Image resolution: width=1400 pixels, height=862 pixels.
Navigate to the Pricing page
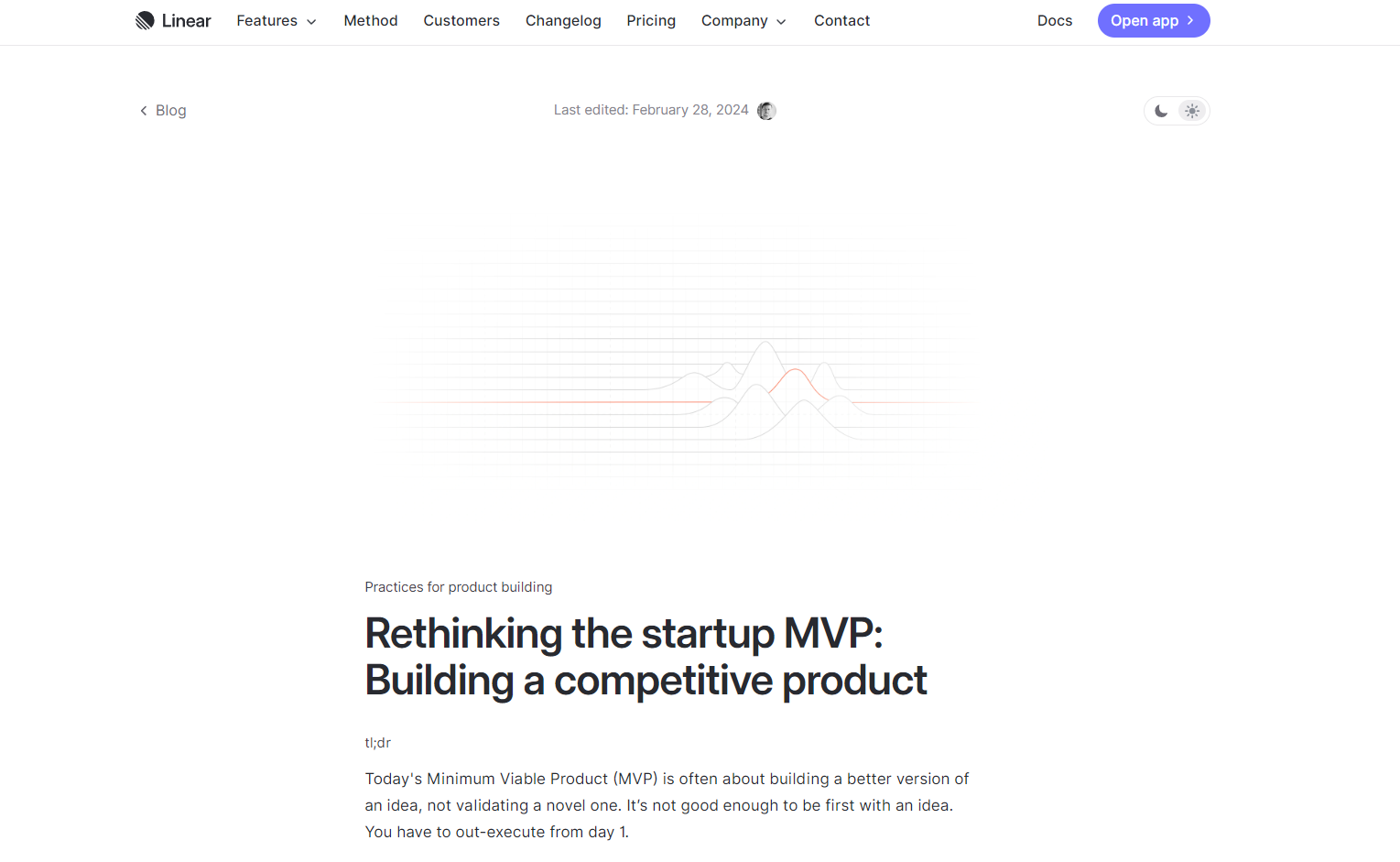tap(651, 20)
